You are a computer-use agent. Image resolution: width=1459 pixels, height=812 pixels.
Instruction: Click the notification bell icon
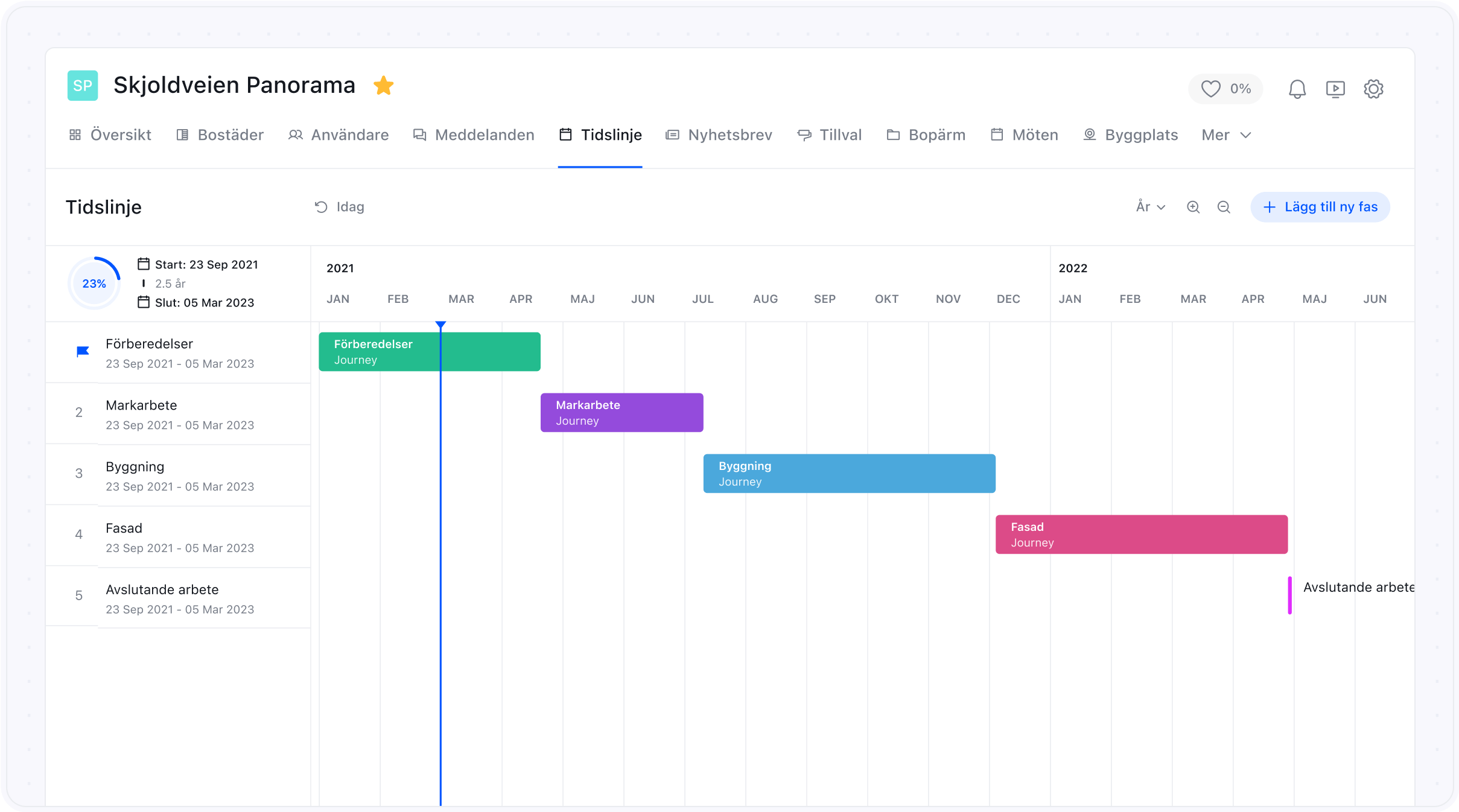1297,89
